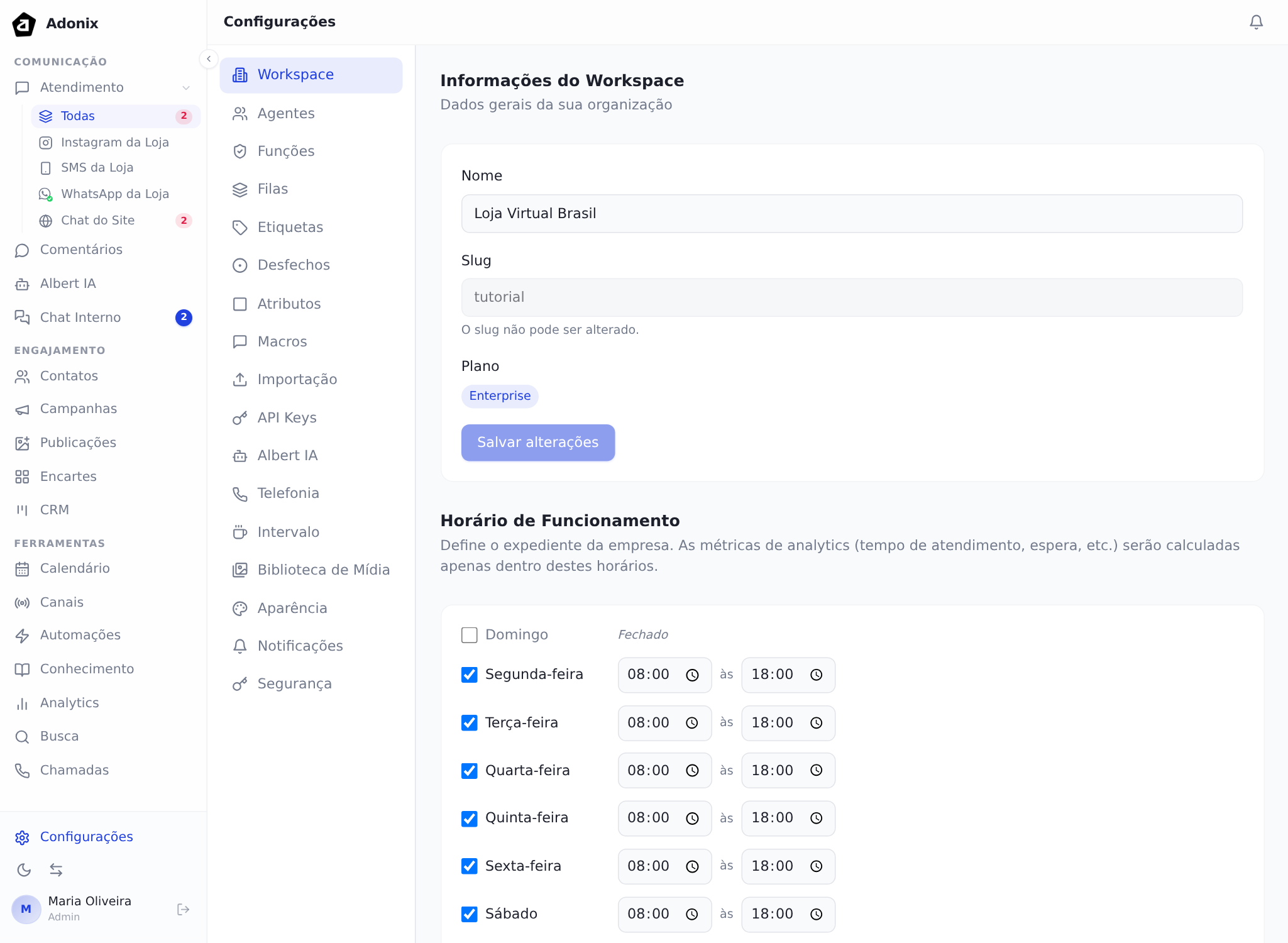The height and width of the screenshot is (943, 1288).
Task: Open the SMS da Loja channel
Action: pos(116,168)
